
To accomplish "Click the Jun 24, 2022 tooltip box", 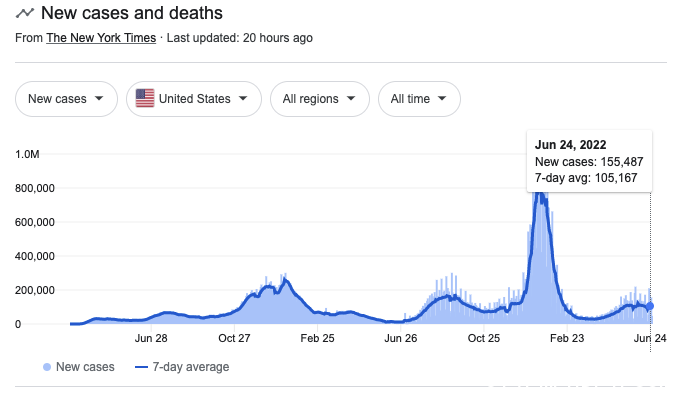I will tap(589, 161).
